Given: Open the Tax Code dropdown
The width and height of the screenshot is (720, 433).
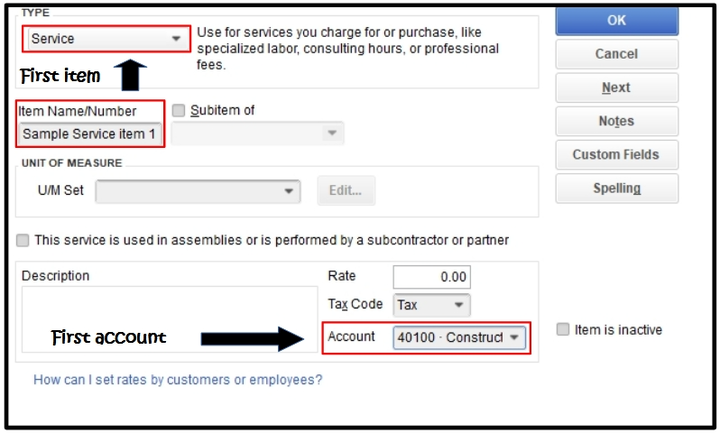Looking at the screenshot, I should (x=431, y=304).
